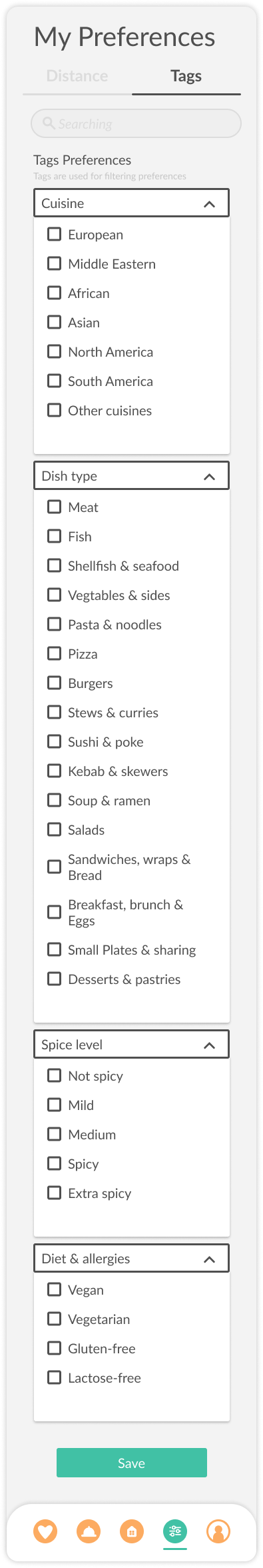Check the Gluten-free checkbox
The height and width of the screenshot is (1568, 263).
(54, 1348)
